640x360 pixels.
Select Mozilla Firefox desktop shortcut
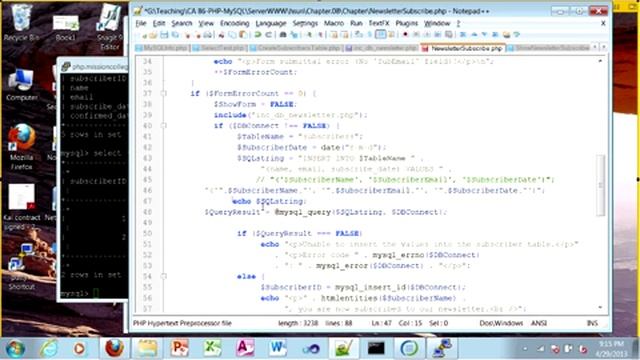coord(21,147)
